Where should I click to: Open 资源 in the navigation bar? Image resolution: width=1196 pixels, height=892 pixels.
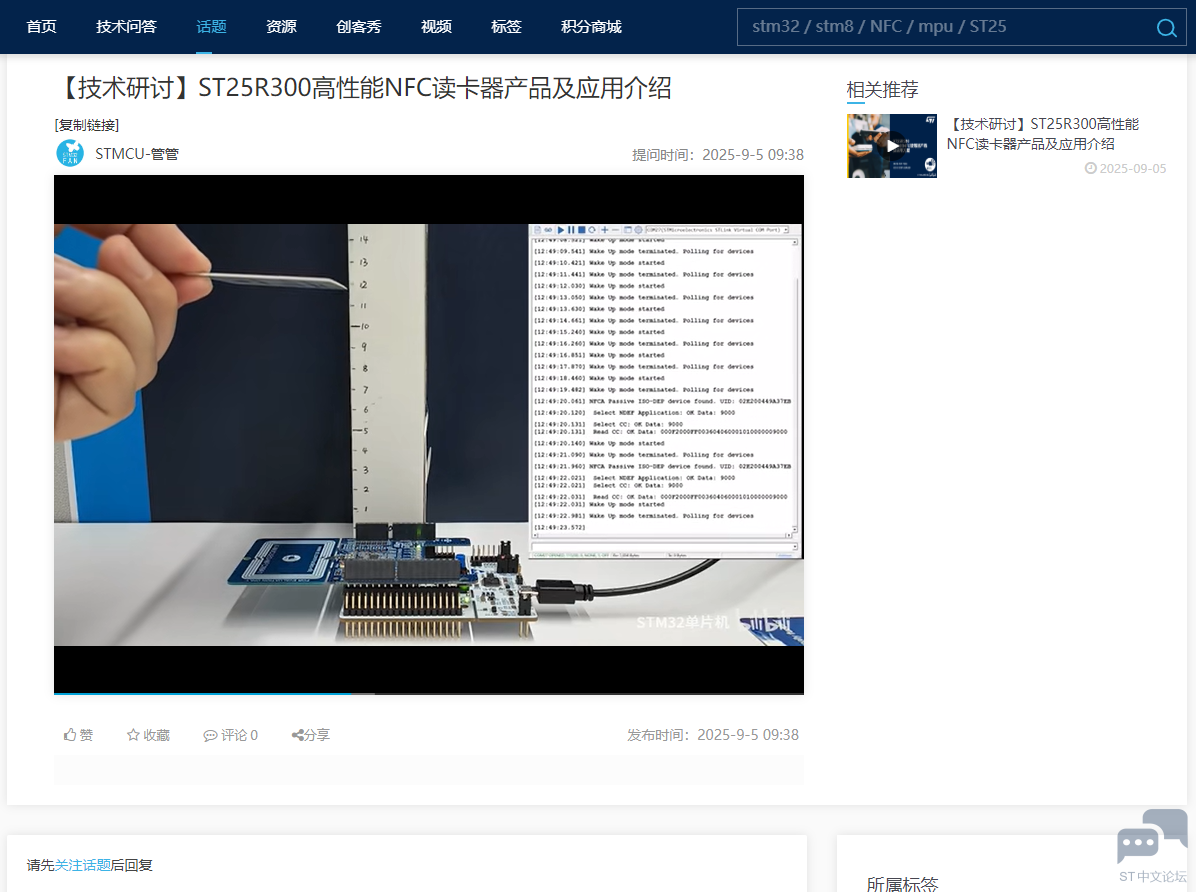281,27
